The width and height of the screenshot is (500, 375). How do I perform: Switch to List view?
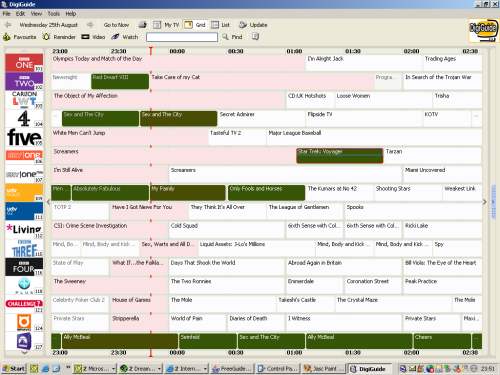[221, 25]
